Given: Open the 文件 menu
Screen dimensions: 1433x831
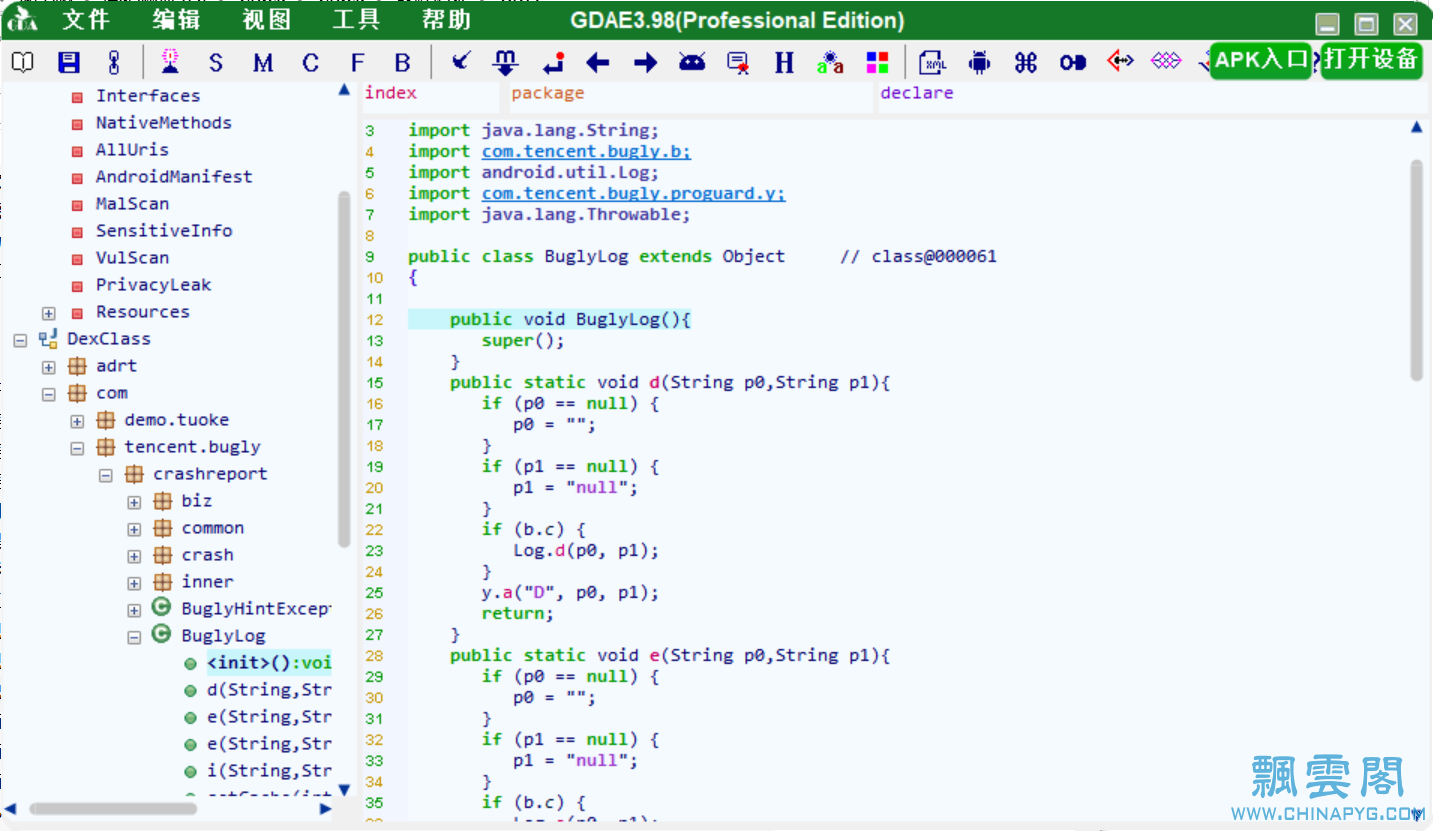Looking at the screenshot, I should coord(86,20).
